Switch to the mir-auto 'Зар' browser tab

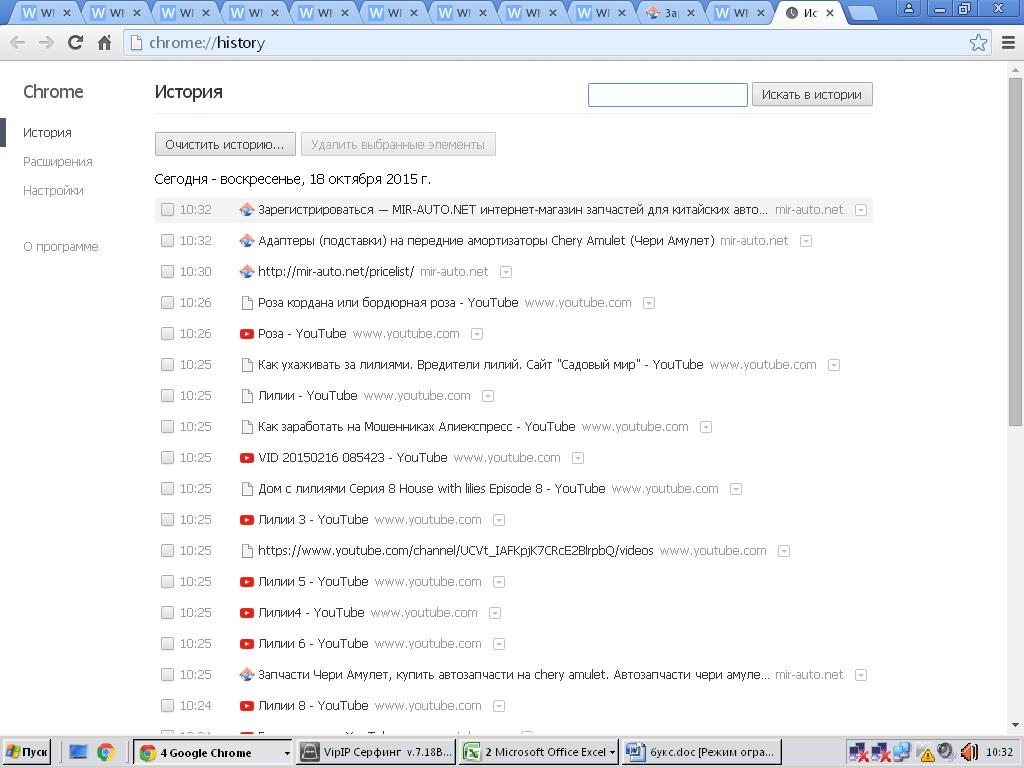coord(670,12)
